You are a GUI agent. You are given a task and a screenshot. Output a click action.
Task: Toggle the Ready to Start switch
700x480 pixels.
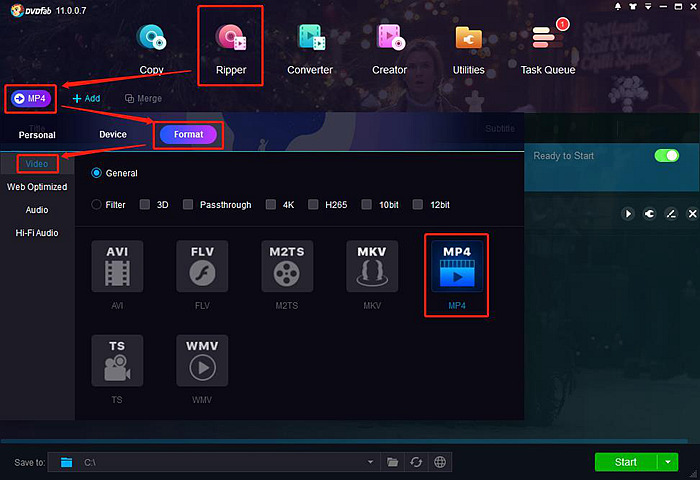pyautogui.click(x=667, y=155)
